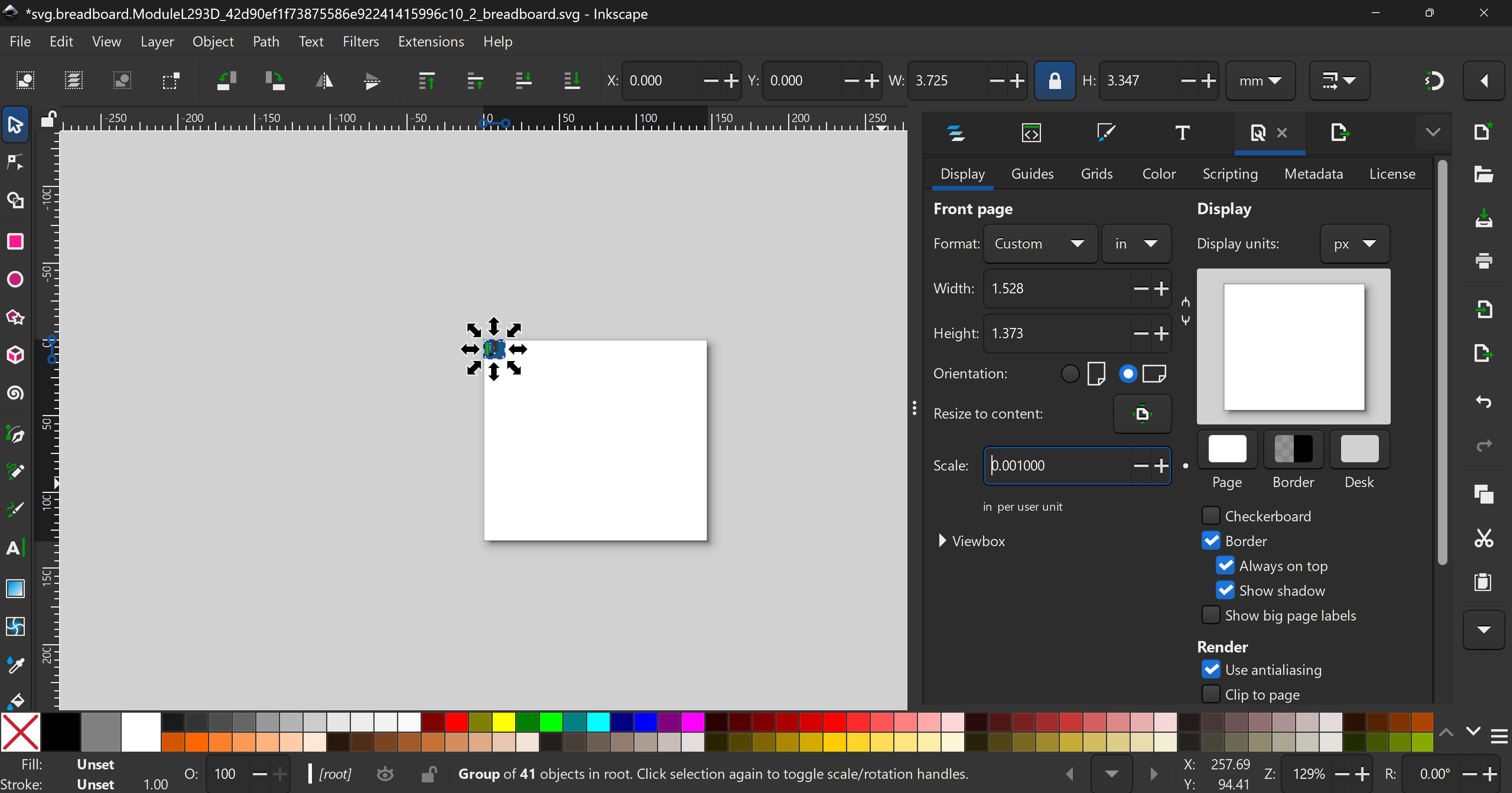Image resolution: width=1512 pixels, height=793 pixels.
Task: Select the Node editing tool
Action: pyautogui.click(x=15, y=163)
